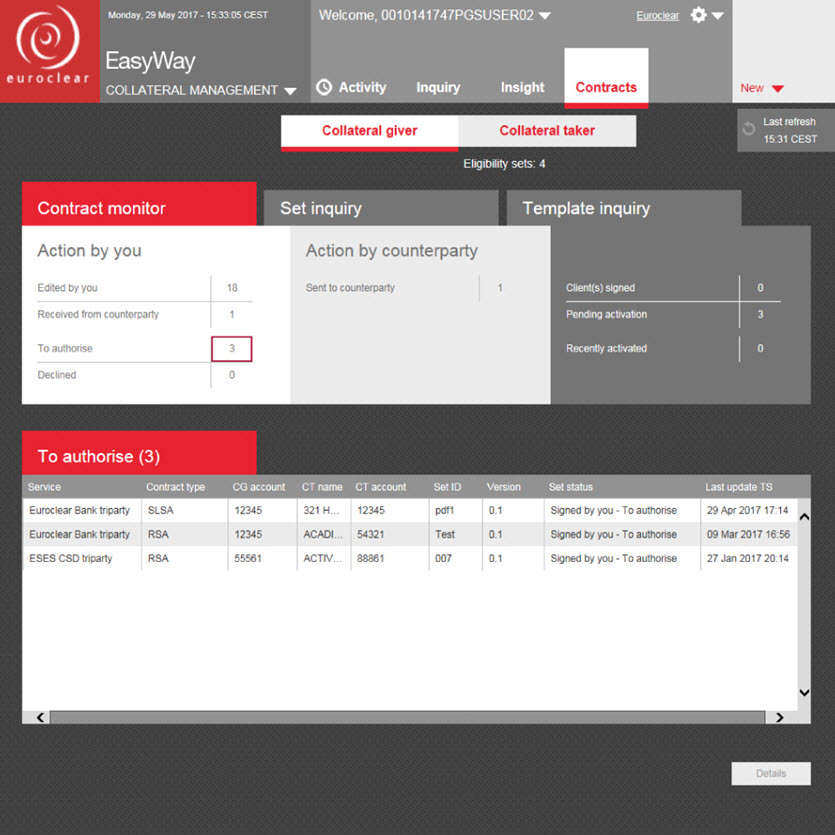835x835 pixels.
Task: Click the Last refresh circular arrow icon
Action: tap(749, 129)
